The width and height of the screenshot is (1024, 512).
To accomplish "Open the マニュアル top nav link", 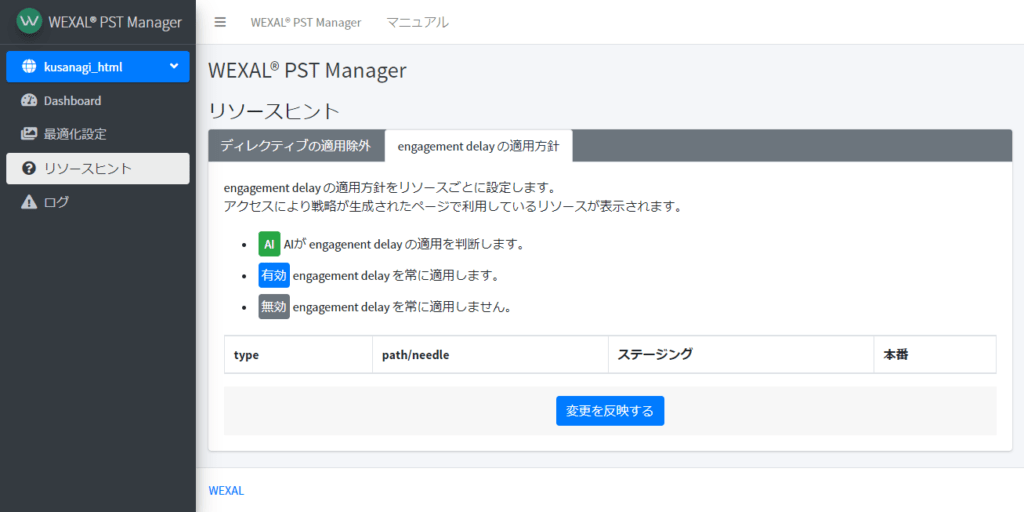I will 417,22.
